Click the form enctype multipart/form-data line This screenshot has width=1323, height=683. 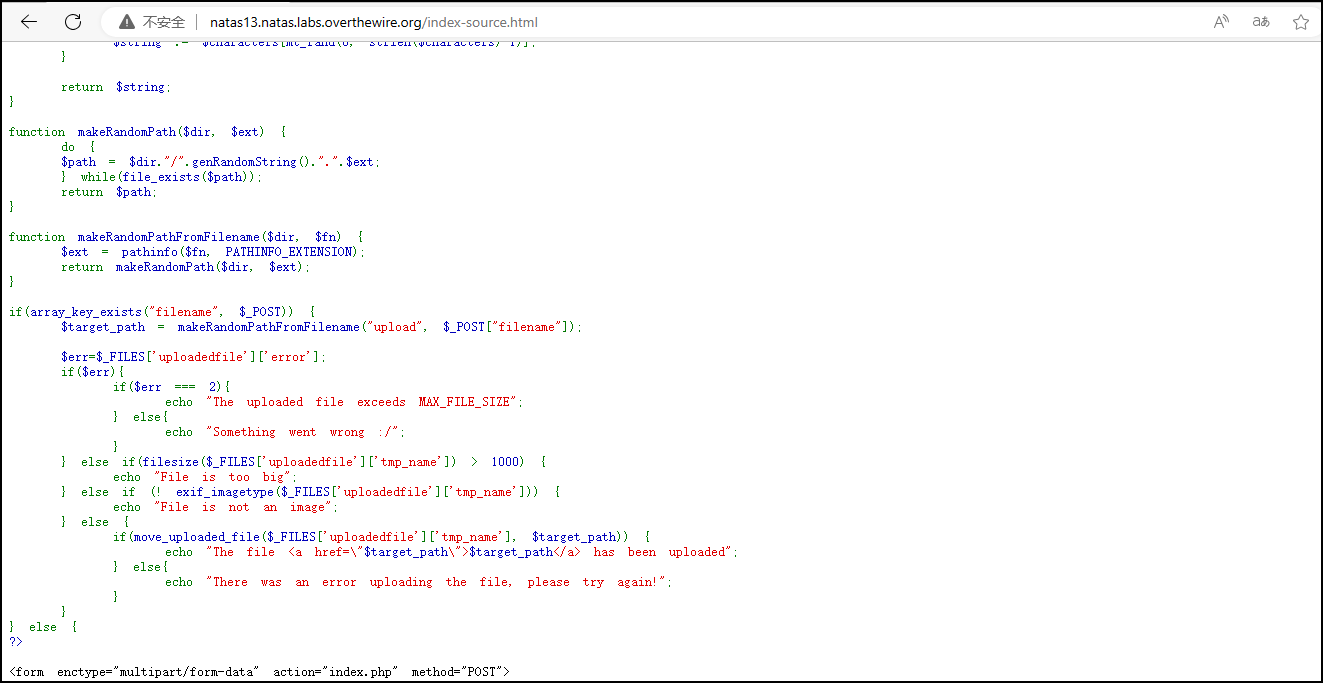pos(259,671)
